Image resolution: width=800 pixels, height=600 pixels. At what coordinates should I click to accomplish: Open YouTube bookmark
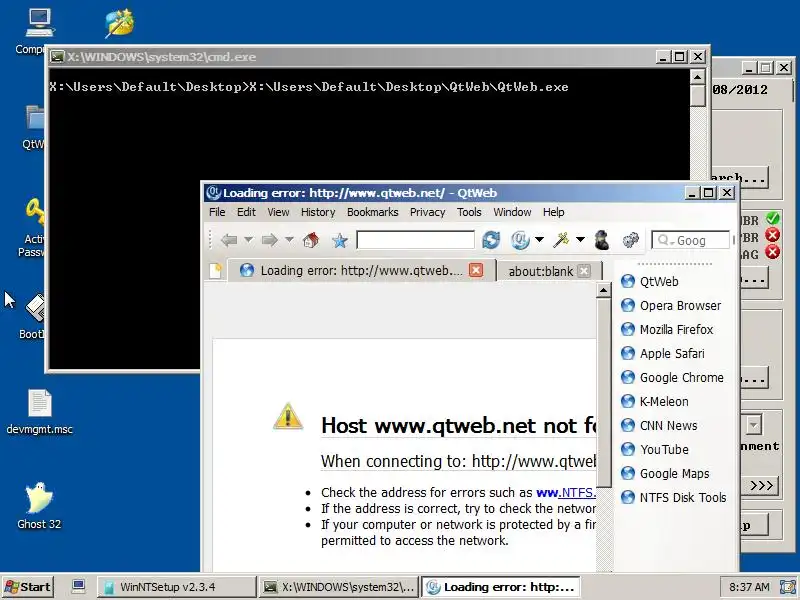[x=655, y=449]
